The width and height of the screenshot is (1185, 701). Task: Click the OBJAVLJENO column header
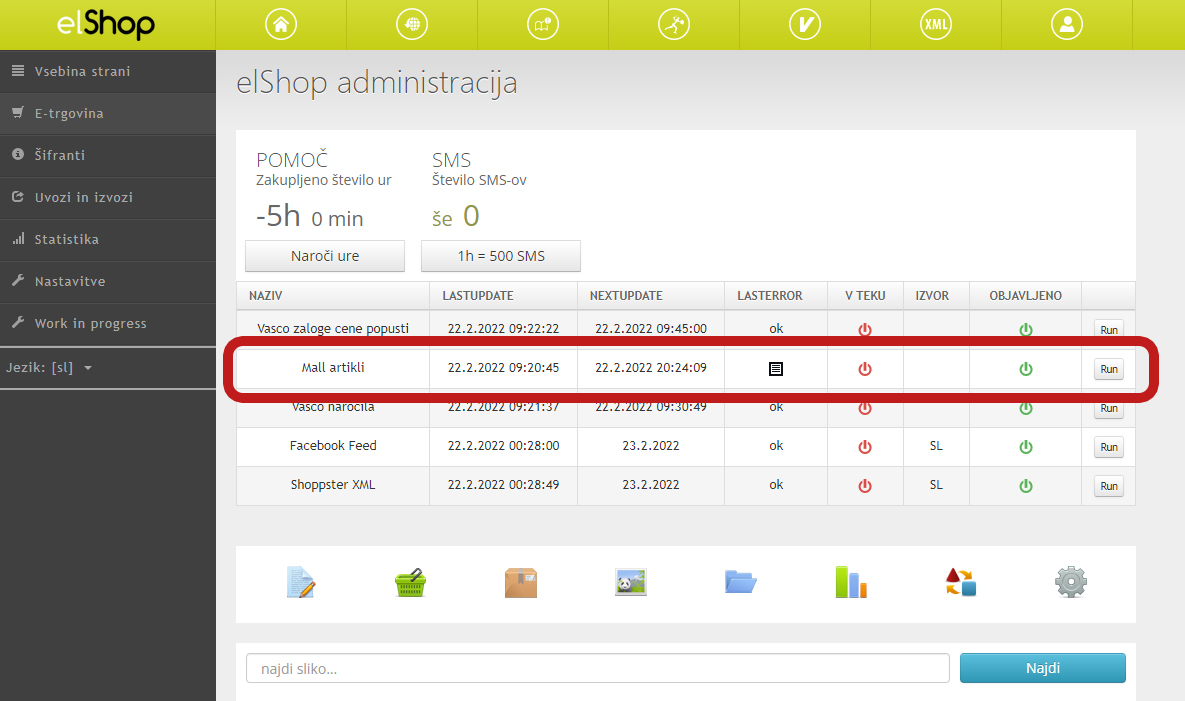pos(1026,295)
